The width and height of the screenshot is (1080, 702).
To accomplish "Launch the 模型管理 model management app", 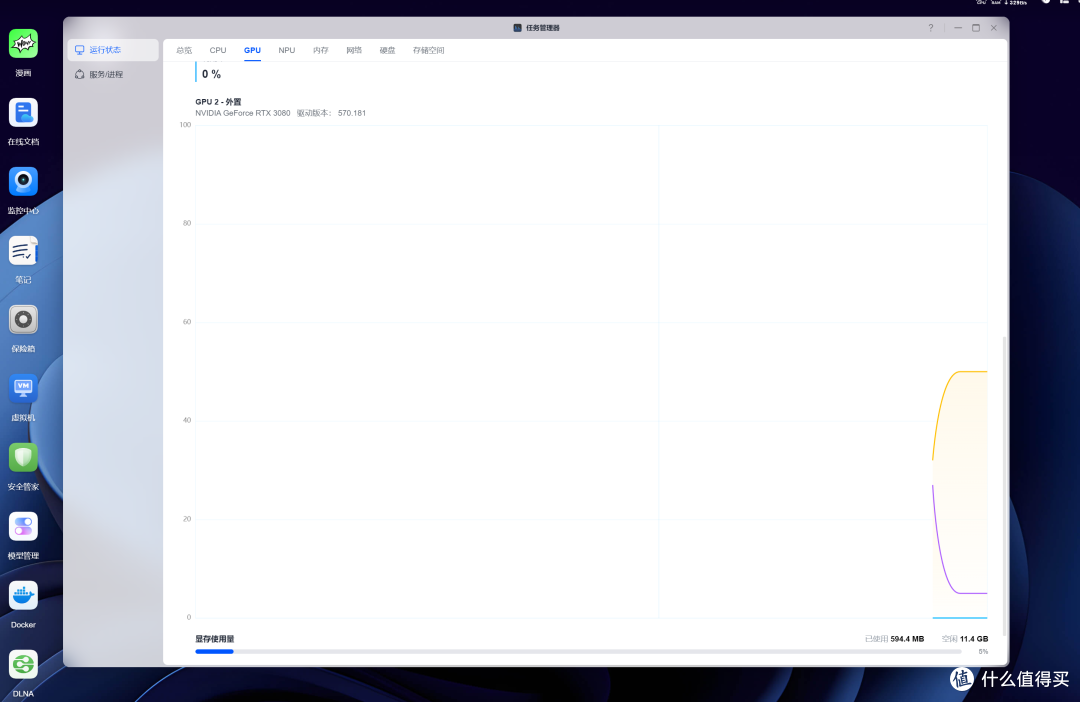I will tap(23, 527).
